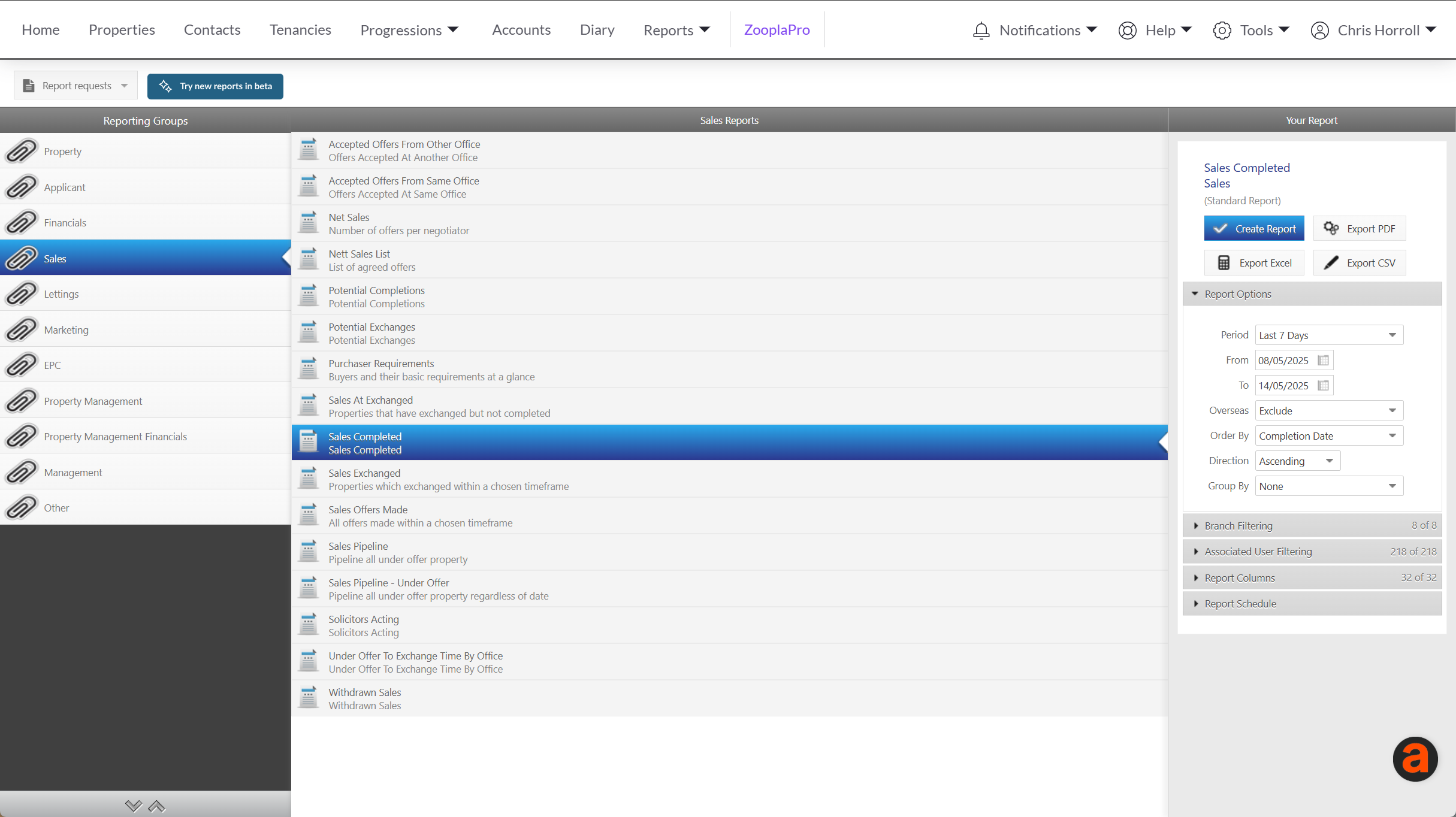Screen dimensions: 1456x817
Task: Select the Property Management Financials group
Action: (x=146, y=436)
